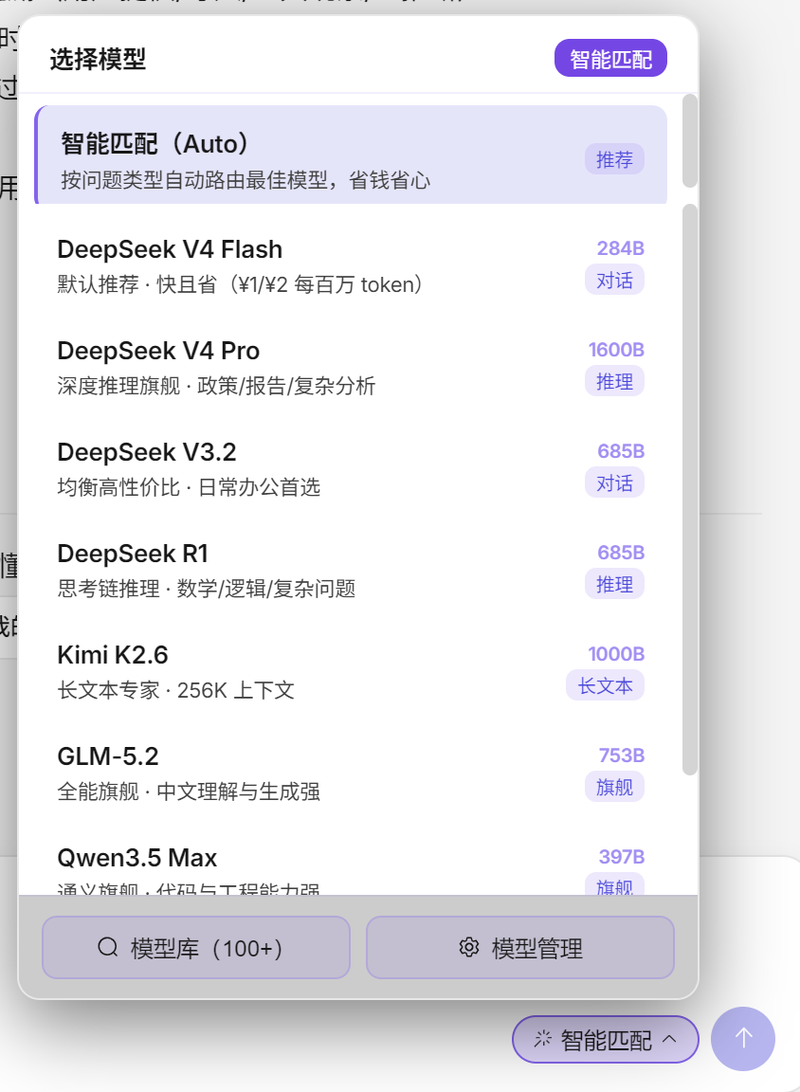Click the 长文本 tag for Kimi K2.6
This screenshot has width=800, height=1092.
(x=605, y=685)
